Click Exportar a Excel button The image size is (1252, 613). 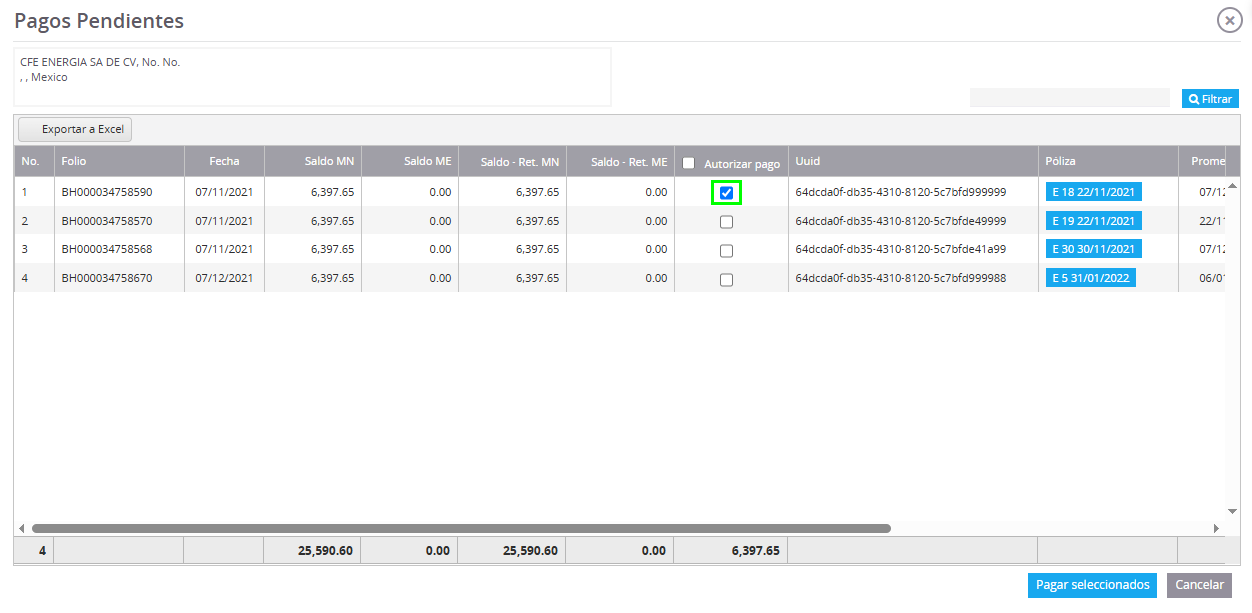[75, 130]
